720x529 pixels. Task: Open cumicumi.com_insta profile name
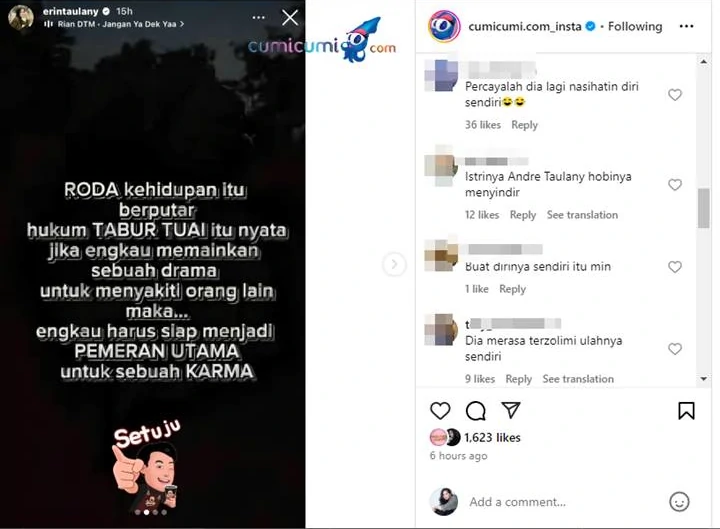[524, 27]
